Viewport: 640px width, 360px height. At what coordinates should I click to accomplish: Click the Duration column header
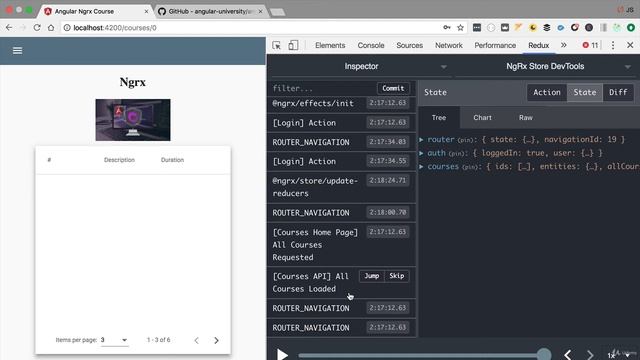(x=172, y=160)
